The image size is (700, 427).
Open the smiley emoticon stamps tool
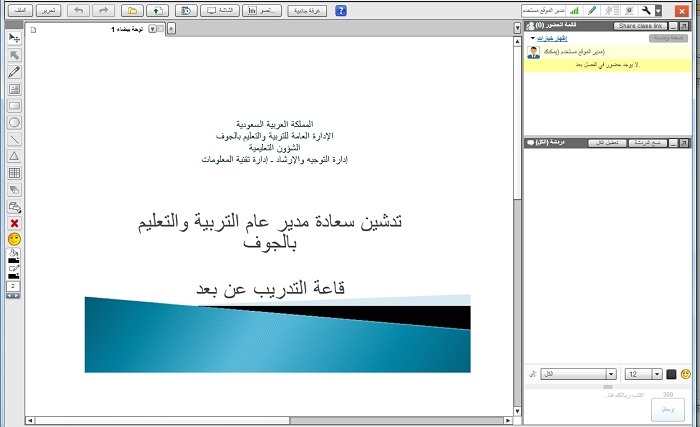point(14,239)
